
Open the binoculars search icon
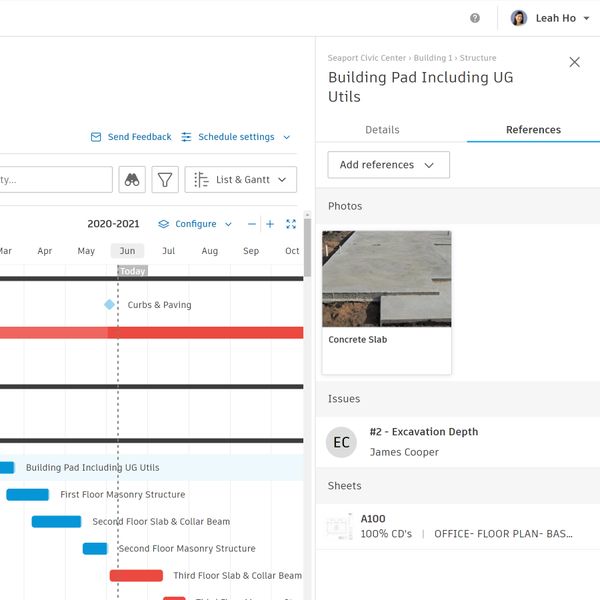132,180
